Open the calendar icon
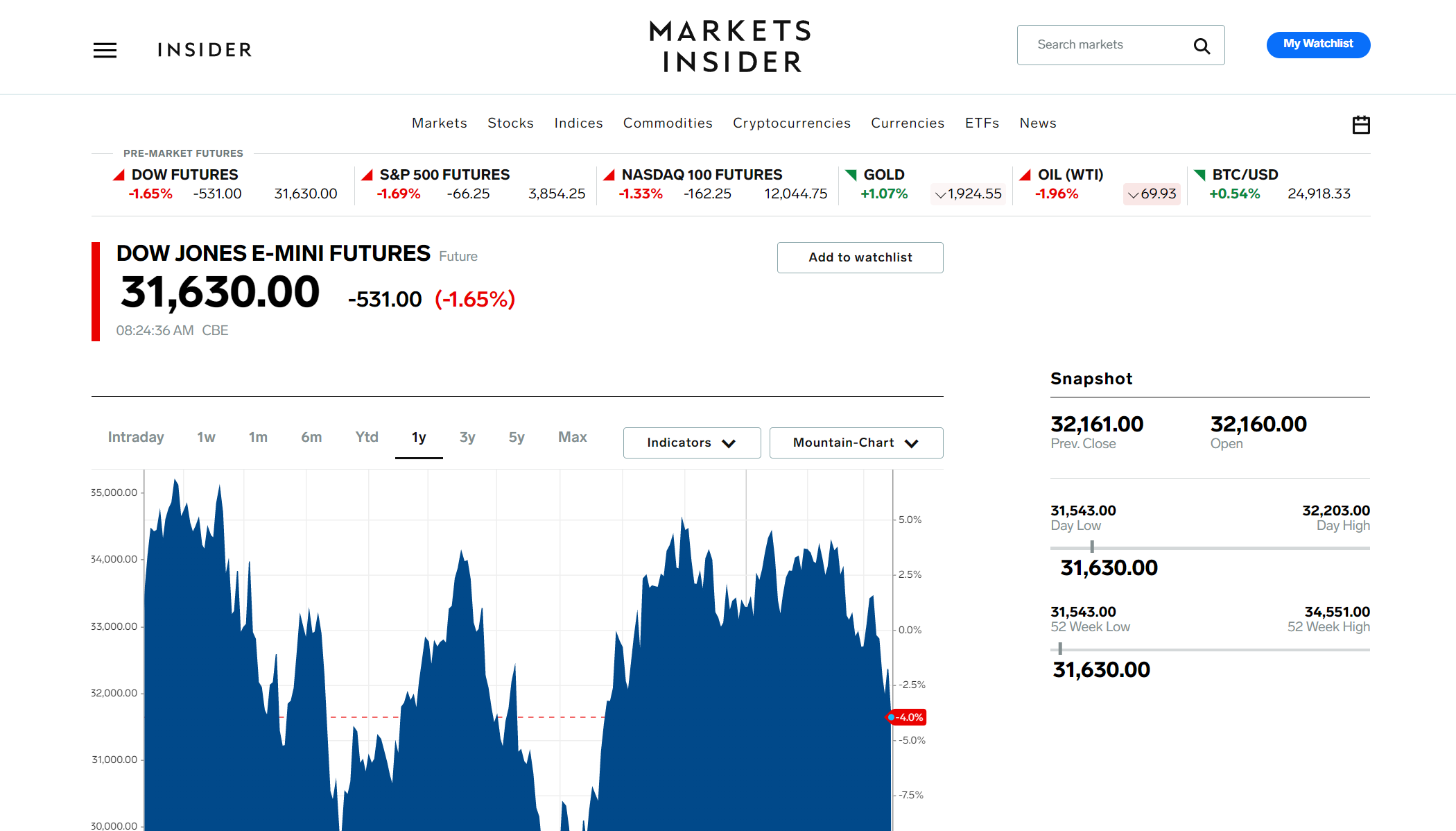1456x831 pixels. coord(1361,125)
